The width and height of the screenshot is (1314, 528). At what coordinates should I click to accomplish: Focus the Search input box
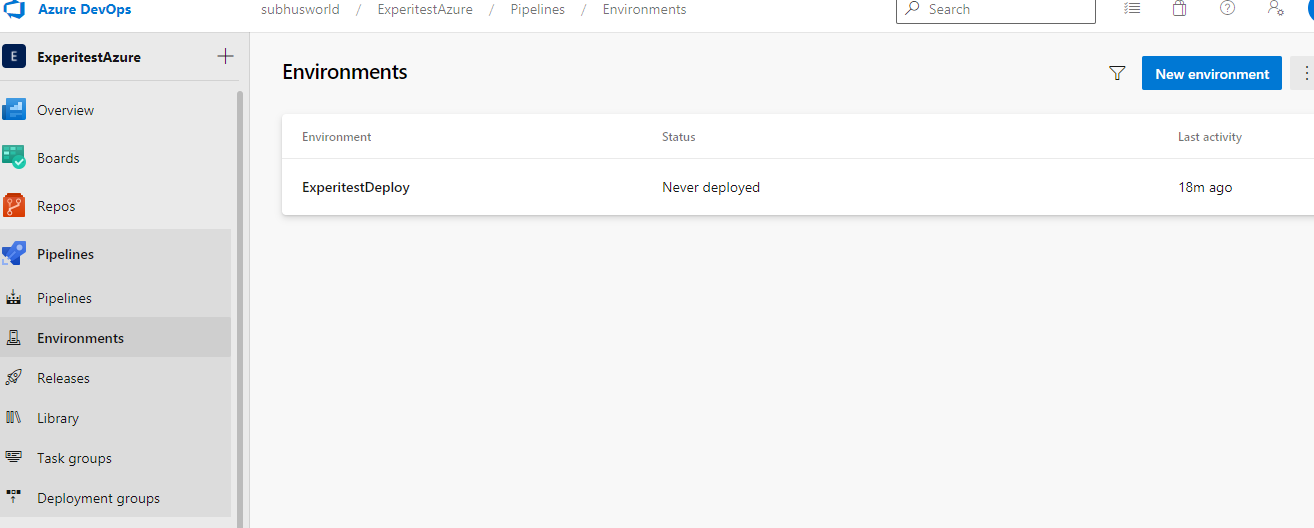(996, 10)
